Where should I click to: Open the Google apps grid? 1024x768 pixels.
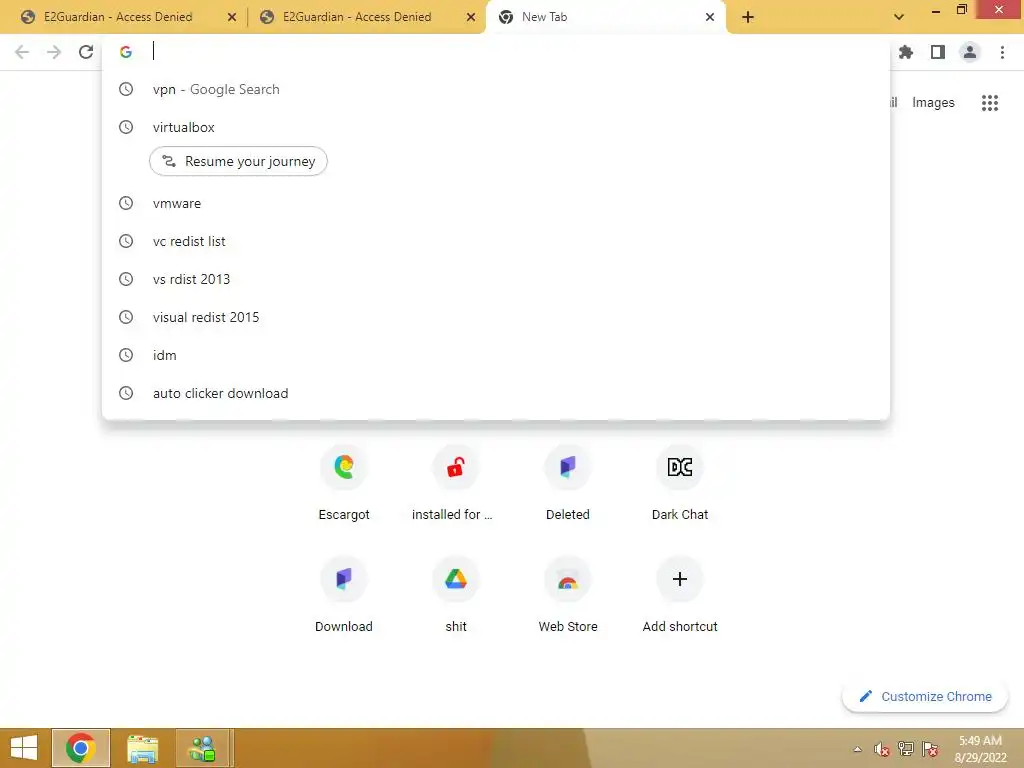click(990, 103)
